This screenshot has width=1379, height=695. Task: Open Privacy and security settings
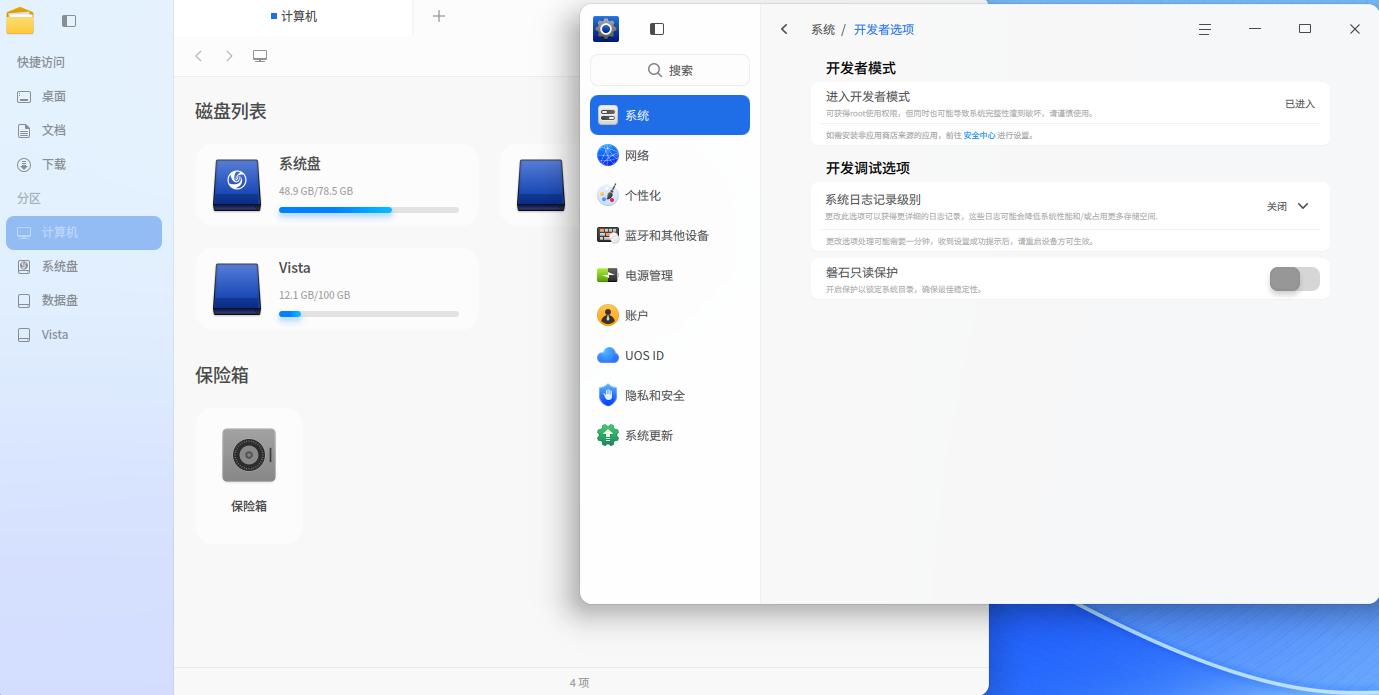coord(669,395)
